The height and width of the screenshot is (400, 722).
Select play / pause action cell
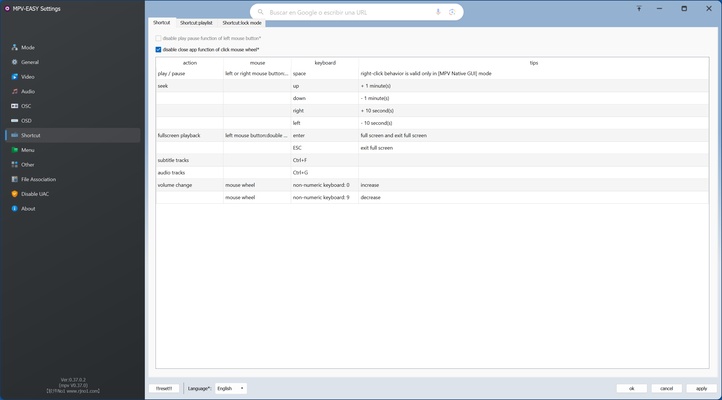(190, 74)
